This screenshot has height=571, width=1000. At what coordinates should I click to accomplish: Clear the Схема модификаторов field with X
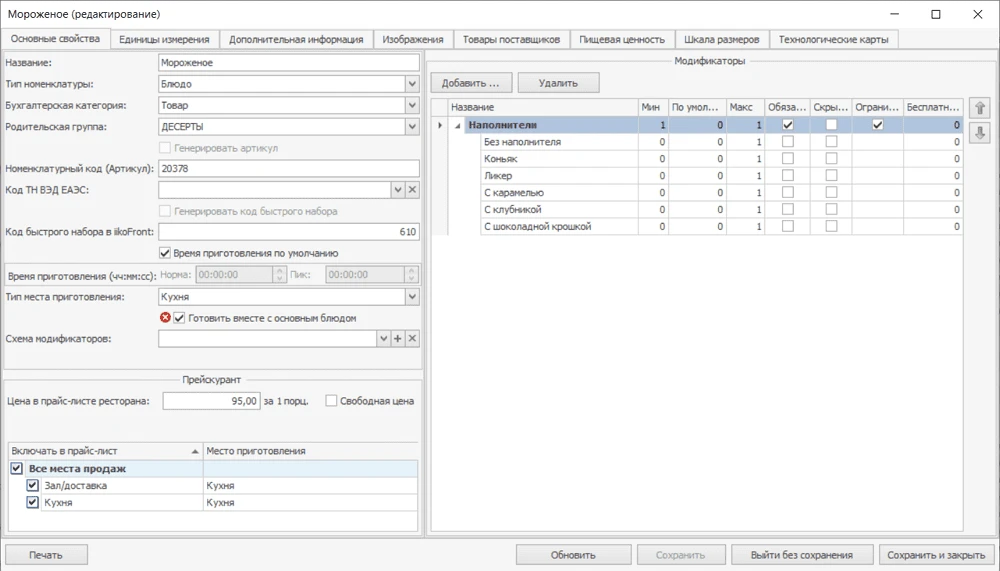[412, 339]
